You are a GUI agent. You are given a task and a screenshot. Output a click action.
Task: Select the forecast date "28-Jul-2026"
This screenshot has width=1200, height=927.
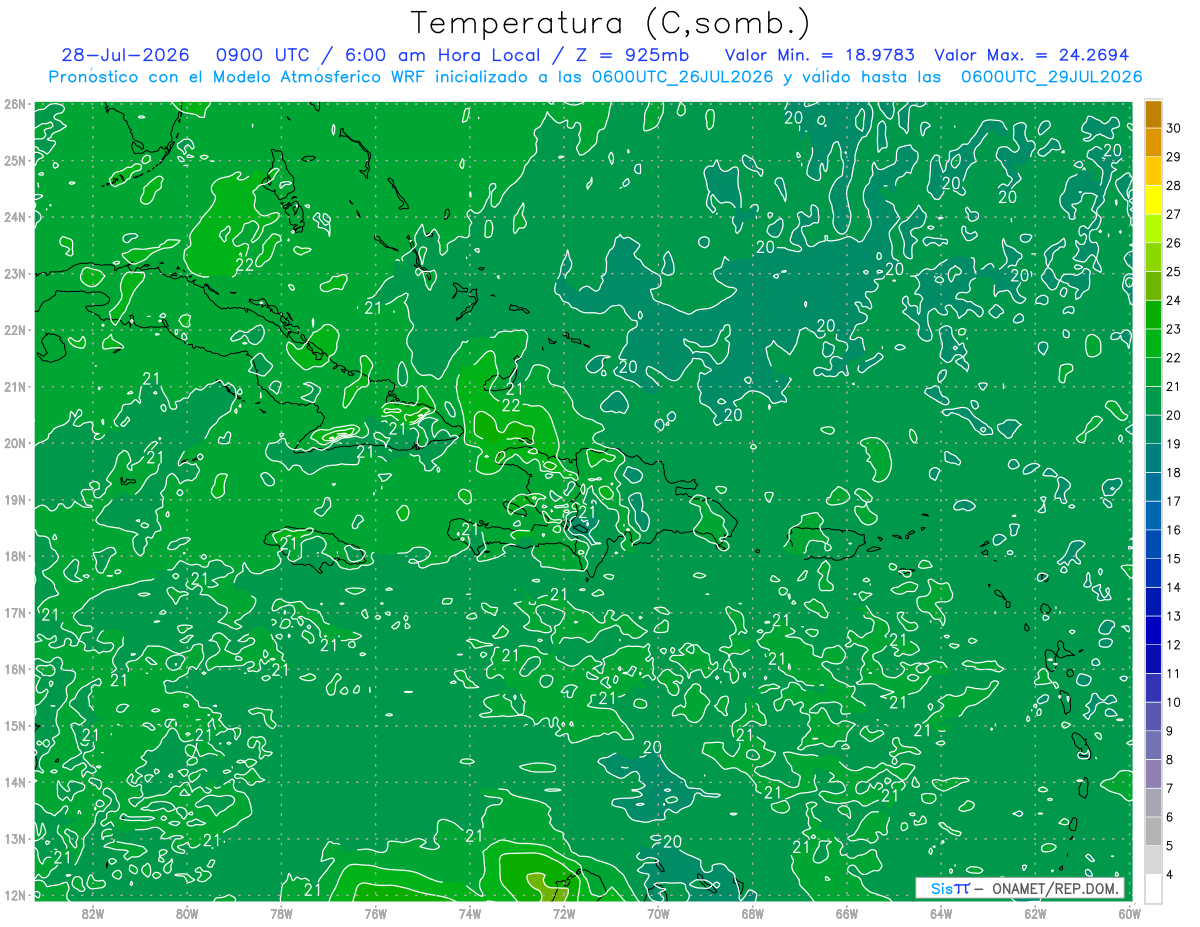point(127,56)
